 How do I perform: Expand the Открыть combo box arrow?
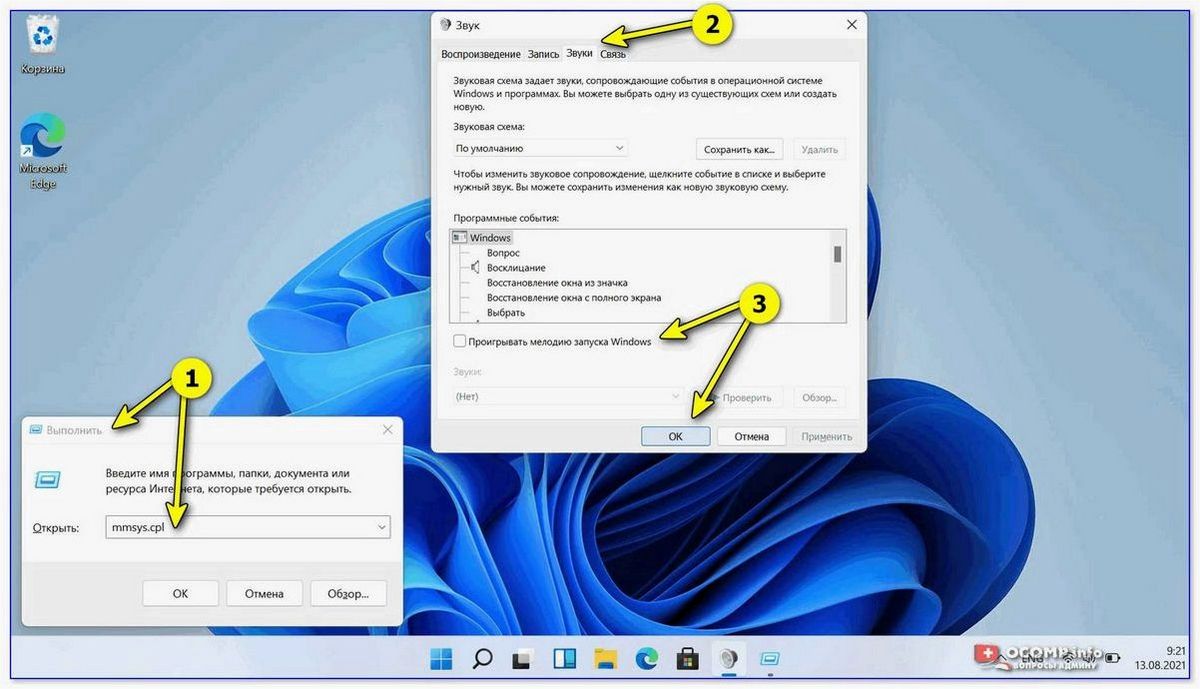[x=381, y=527]
